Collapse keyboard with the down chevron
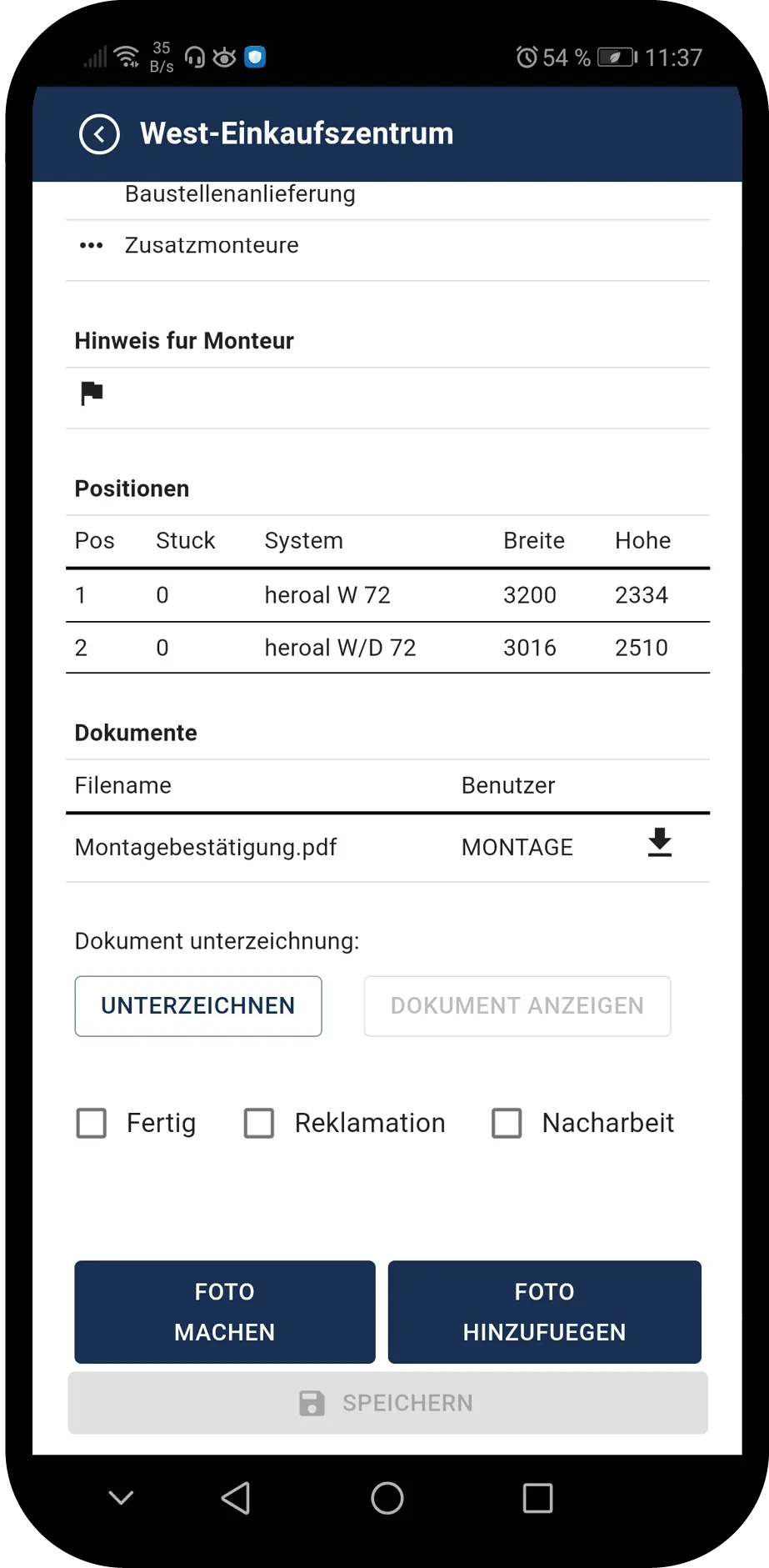Image resolution: width=769 pixels, height=1568 pixels. point(122,1498)
